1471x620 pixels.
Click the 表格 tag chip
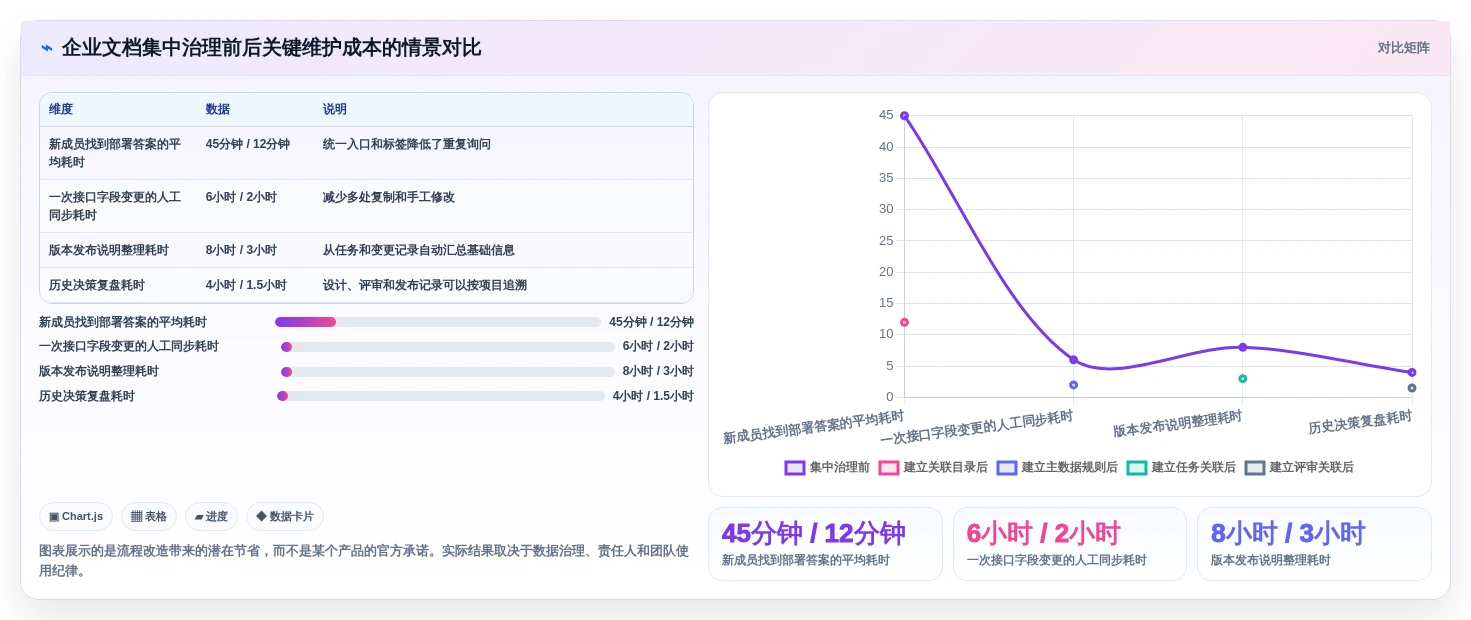point(149,516)
